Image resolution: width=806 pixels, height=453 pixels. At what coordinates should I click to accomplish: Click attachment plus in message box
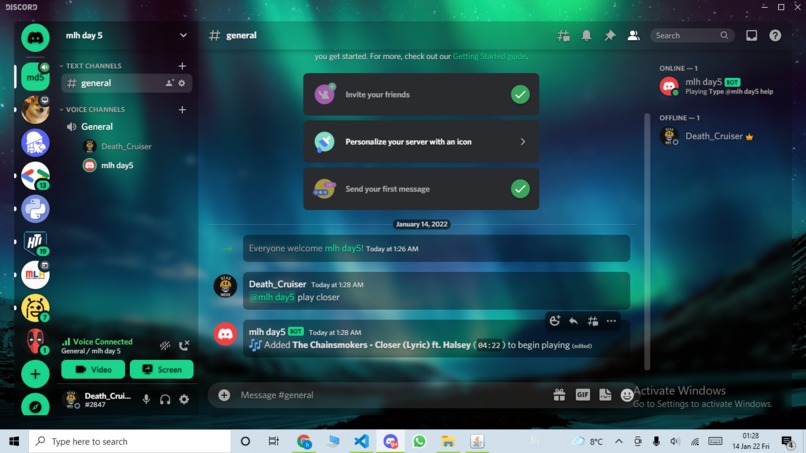[224, 395]
